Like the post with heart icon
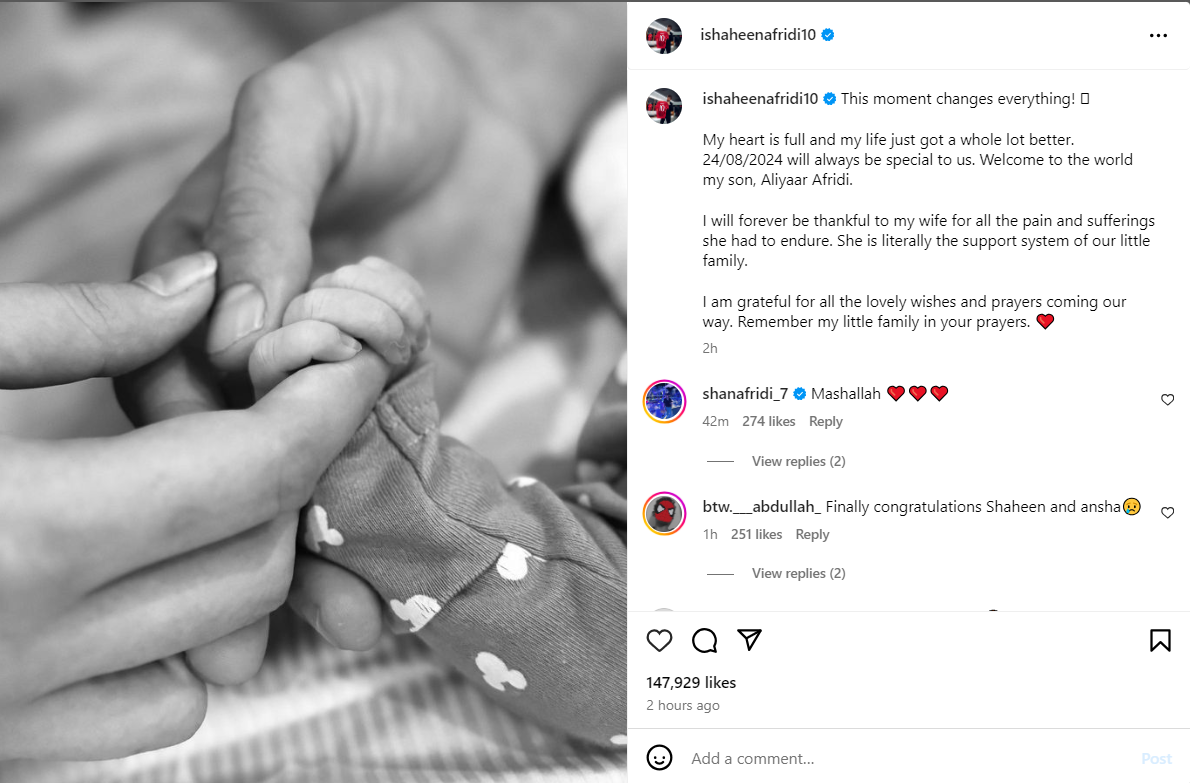This screenshot has width=1190, height=783. point(660,640)
